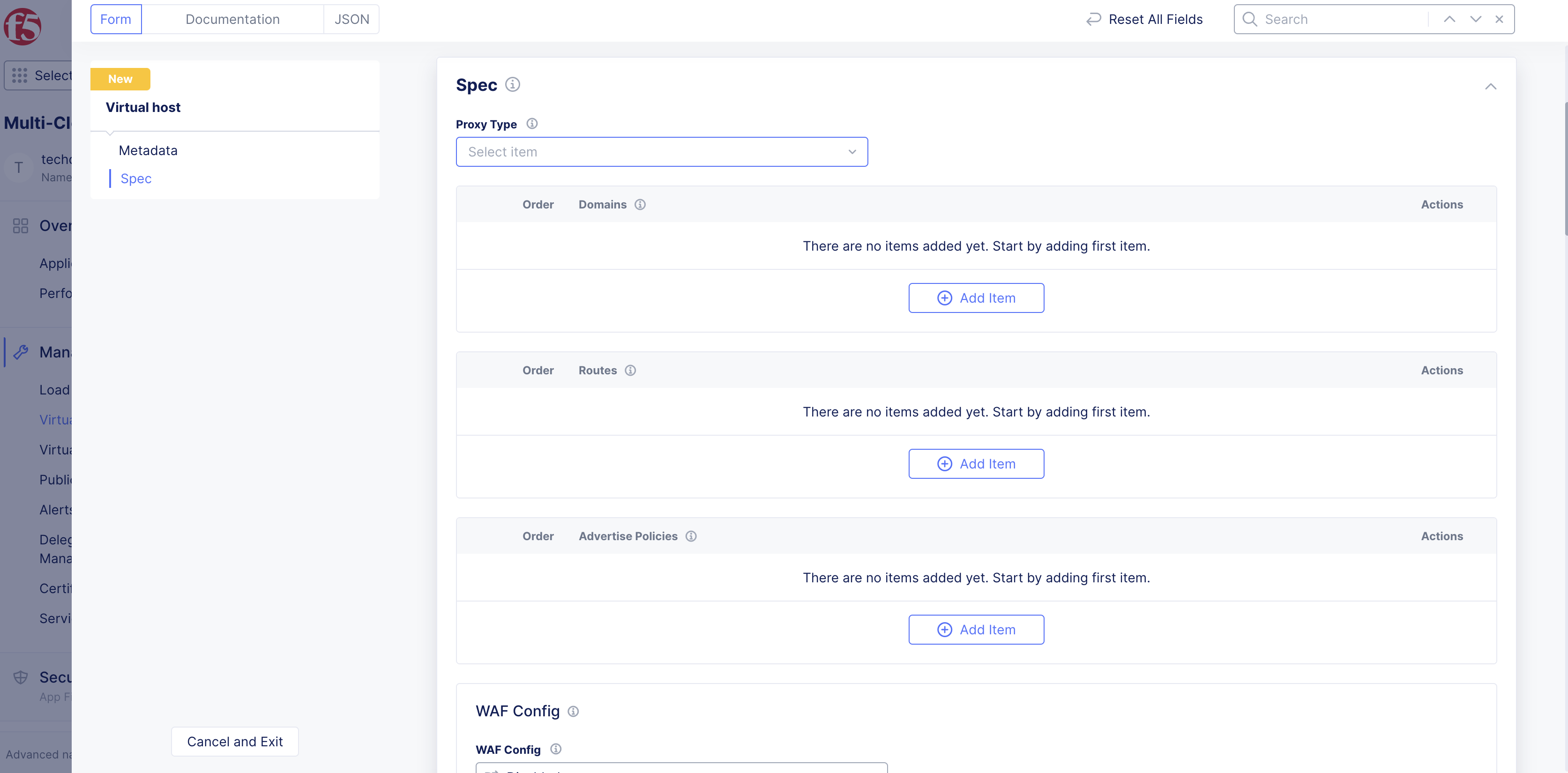Click the Domains column info icon
Image resolution: width=1568 pixels, height=773 pixels.
[x=640, y=205]
